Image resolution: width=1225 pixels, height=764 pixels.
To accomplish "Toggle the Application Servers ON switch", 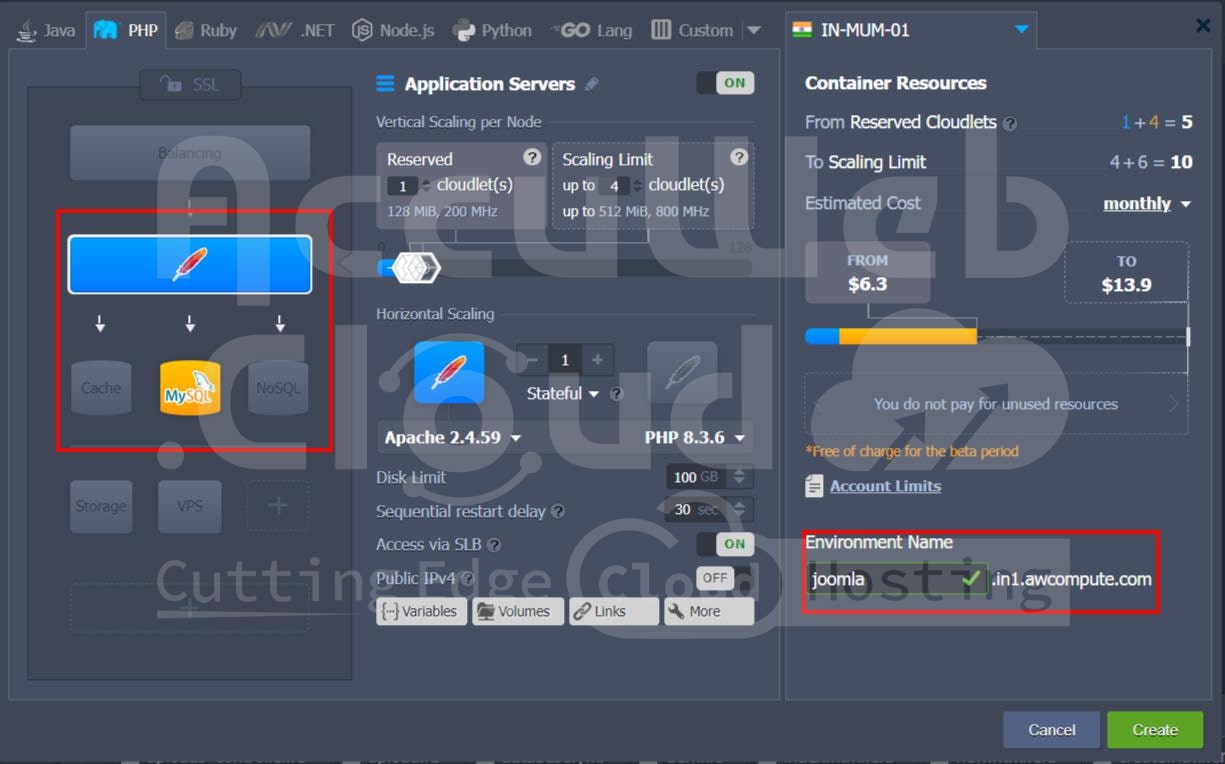I will (x=725, y=83).
